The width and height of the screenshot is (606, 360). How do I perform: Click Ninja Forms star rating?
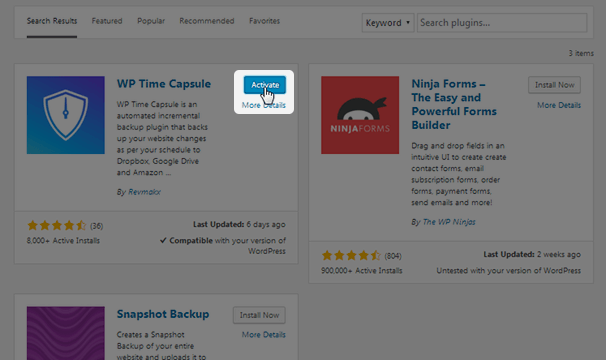[x=351, y=256]
